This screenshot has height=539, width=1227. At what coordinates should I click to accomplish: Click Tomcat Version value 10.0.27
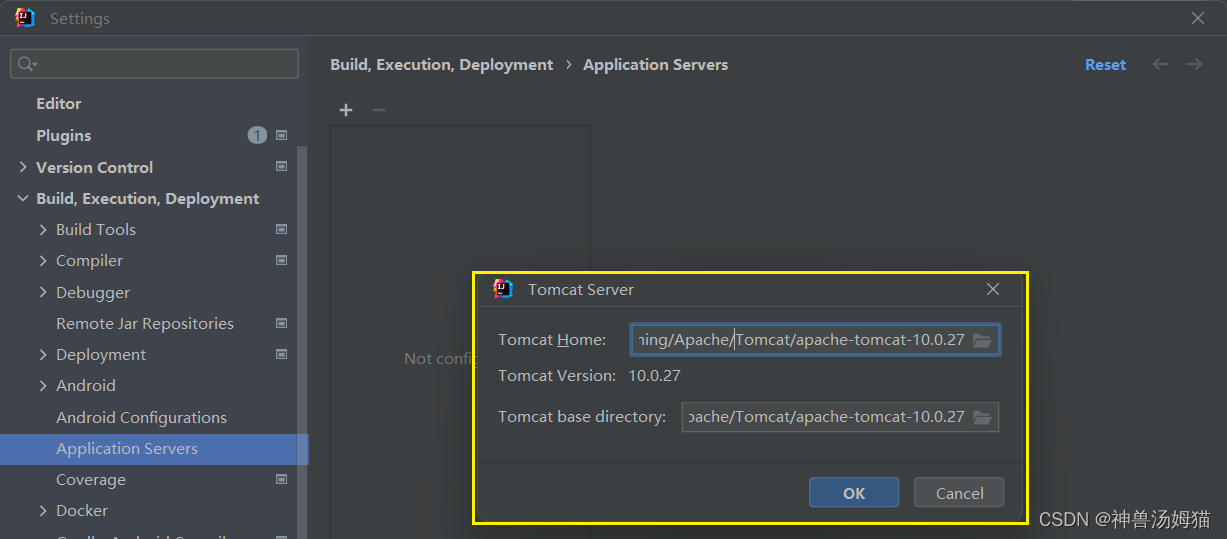coord(654,376)
